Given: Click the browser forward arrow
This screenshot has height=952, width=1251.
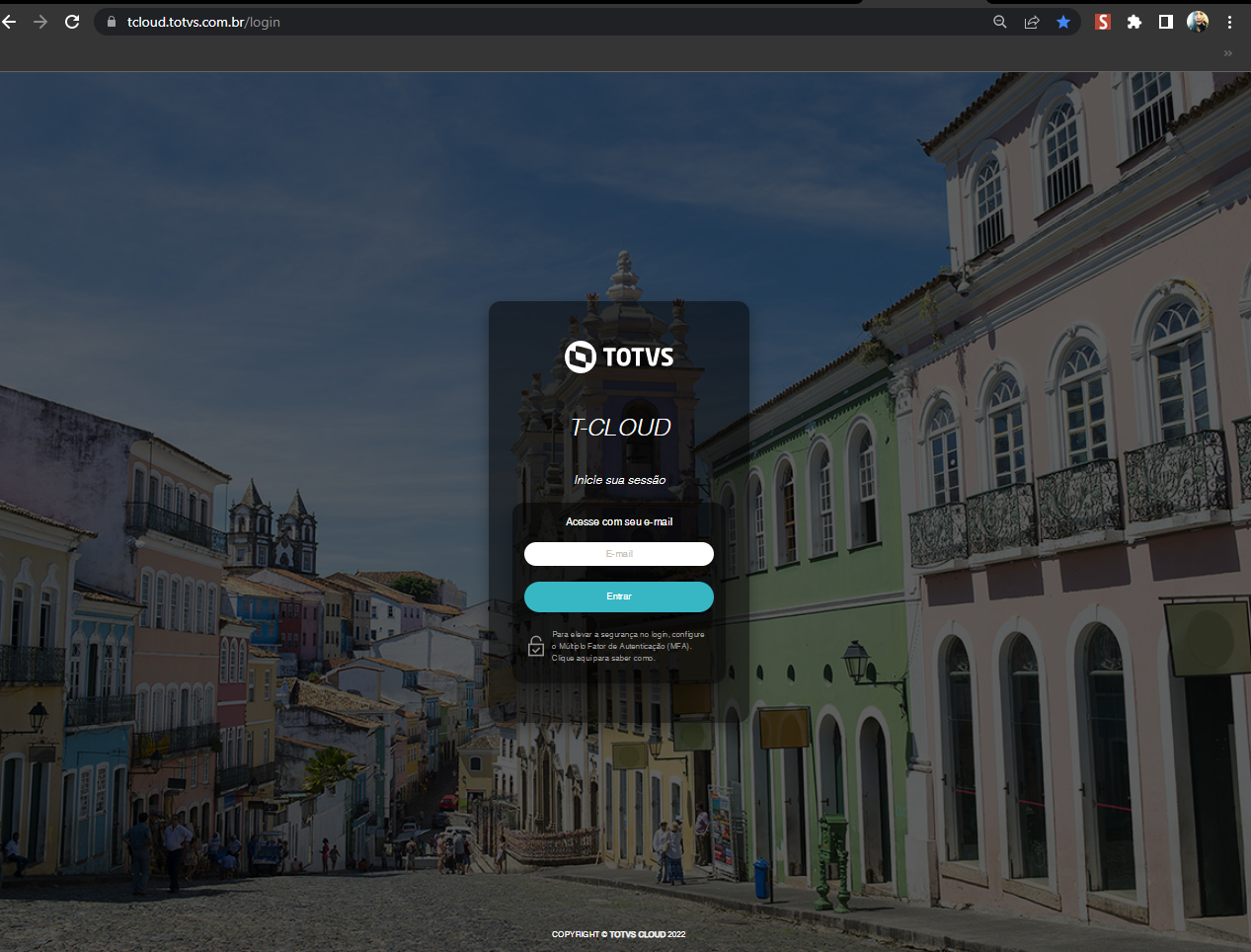Looking at the screenshot, I should click(x=40, y=22).
